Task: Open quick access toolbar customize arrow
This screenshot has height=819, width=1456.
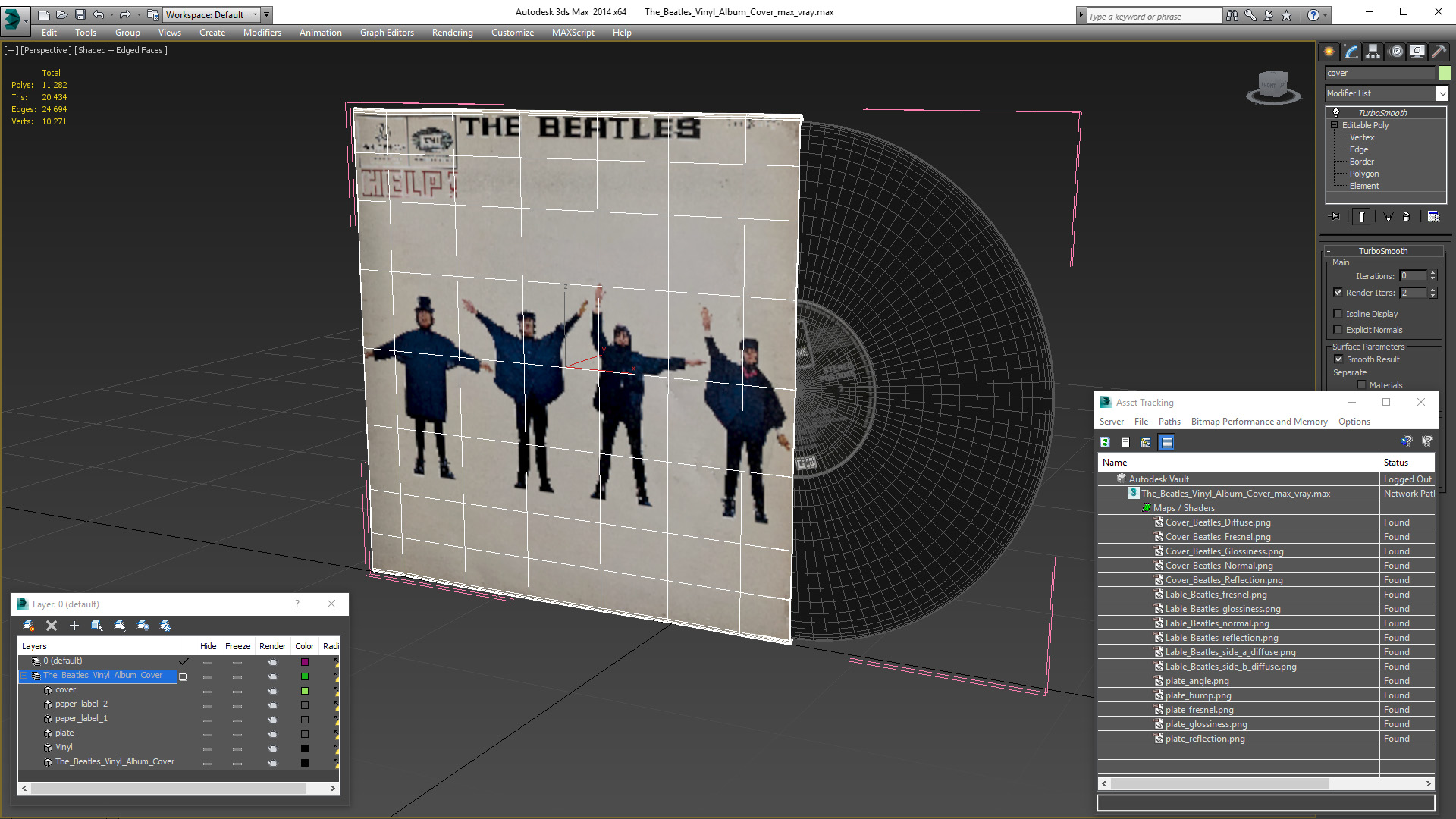Action: (x=267, y=14)
